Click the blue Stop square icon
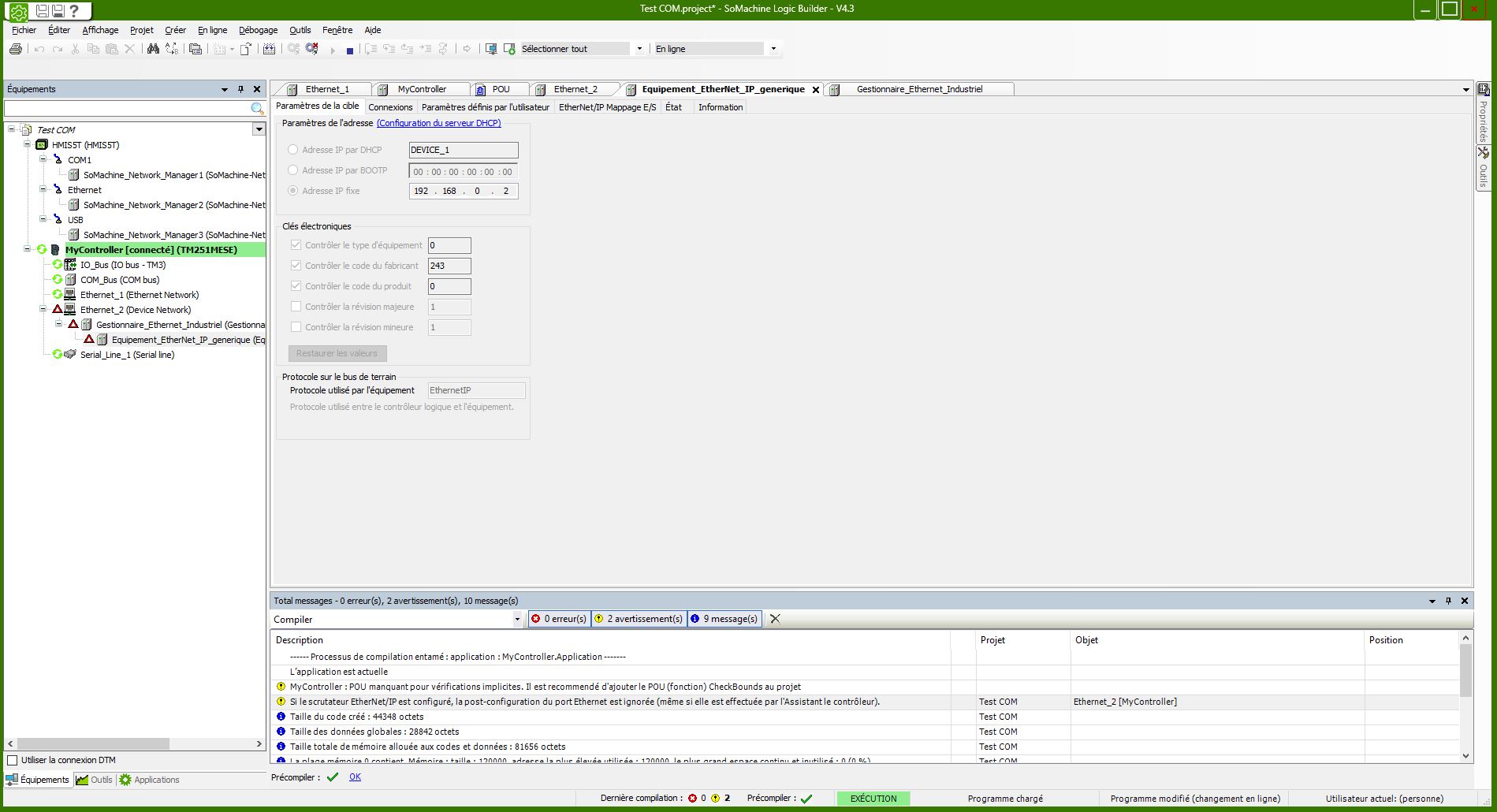The height and width of the screenshot is (812, 1497). click(x=350, y=50)
